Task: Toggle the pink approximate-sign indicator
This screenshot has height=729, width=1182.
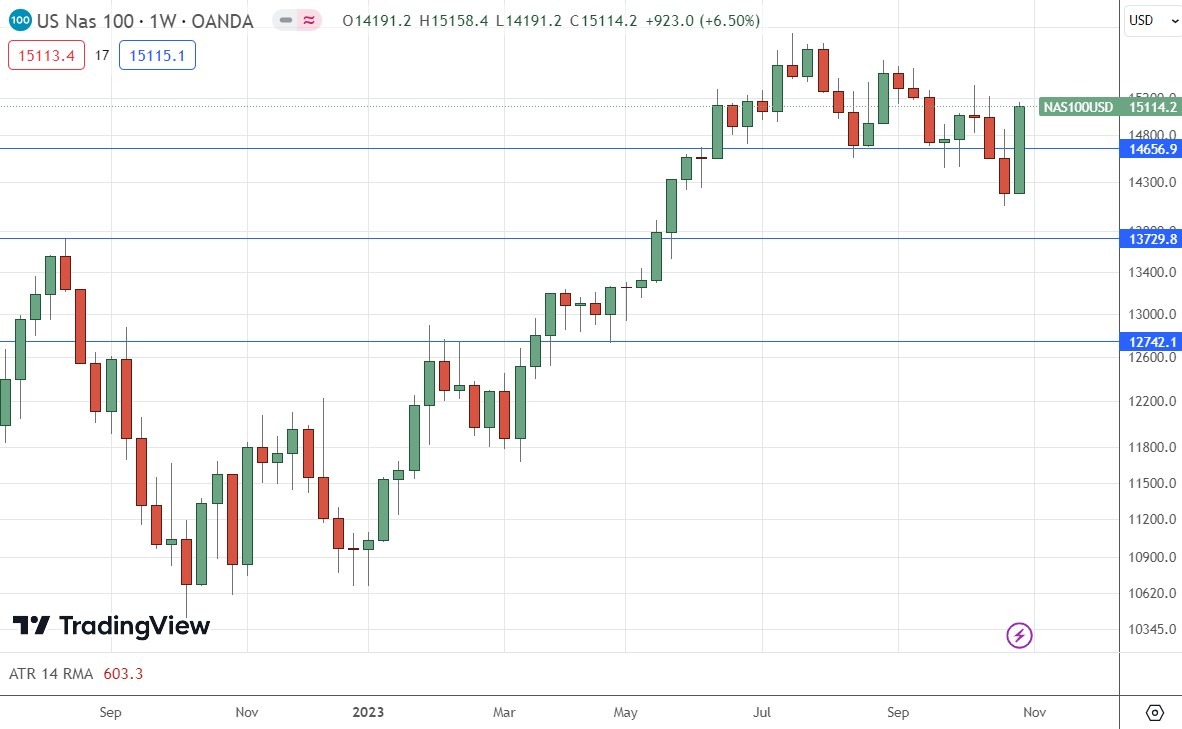Action: pyautogui.click(x=310, y=20)
